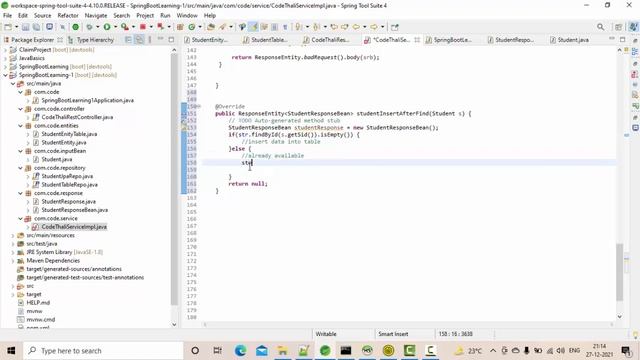Click the Writable status bar field

tap(326, 334)
